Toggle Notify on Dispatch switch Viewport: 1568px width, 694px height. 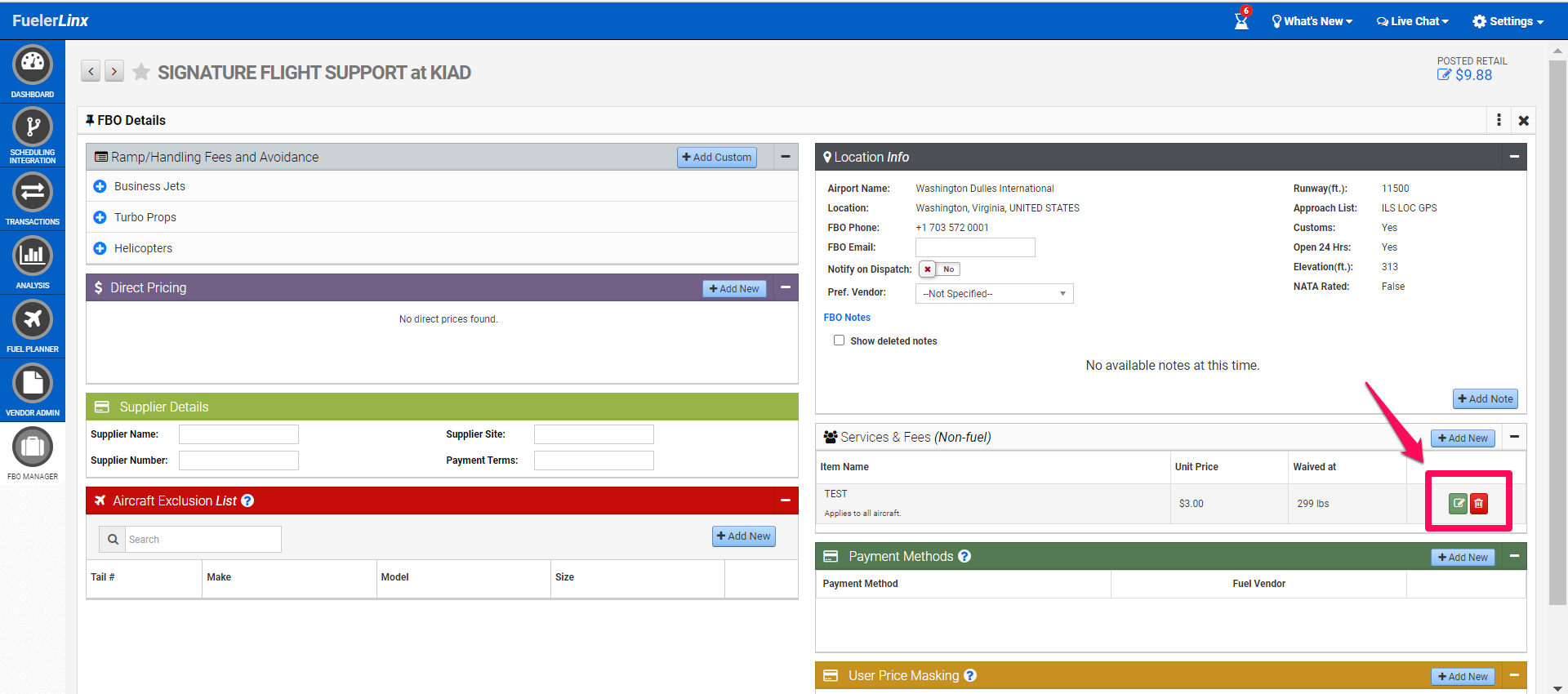point(939,269)
